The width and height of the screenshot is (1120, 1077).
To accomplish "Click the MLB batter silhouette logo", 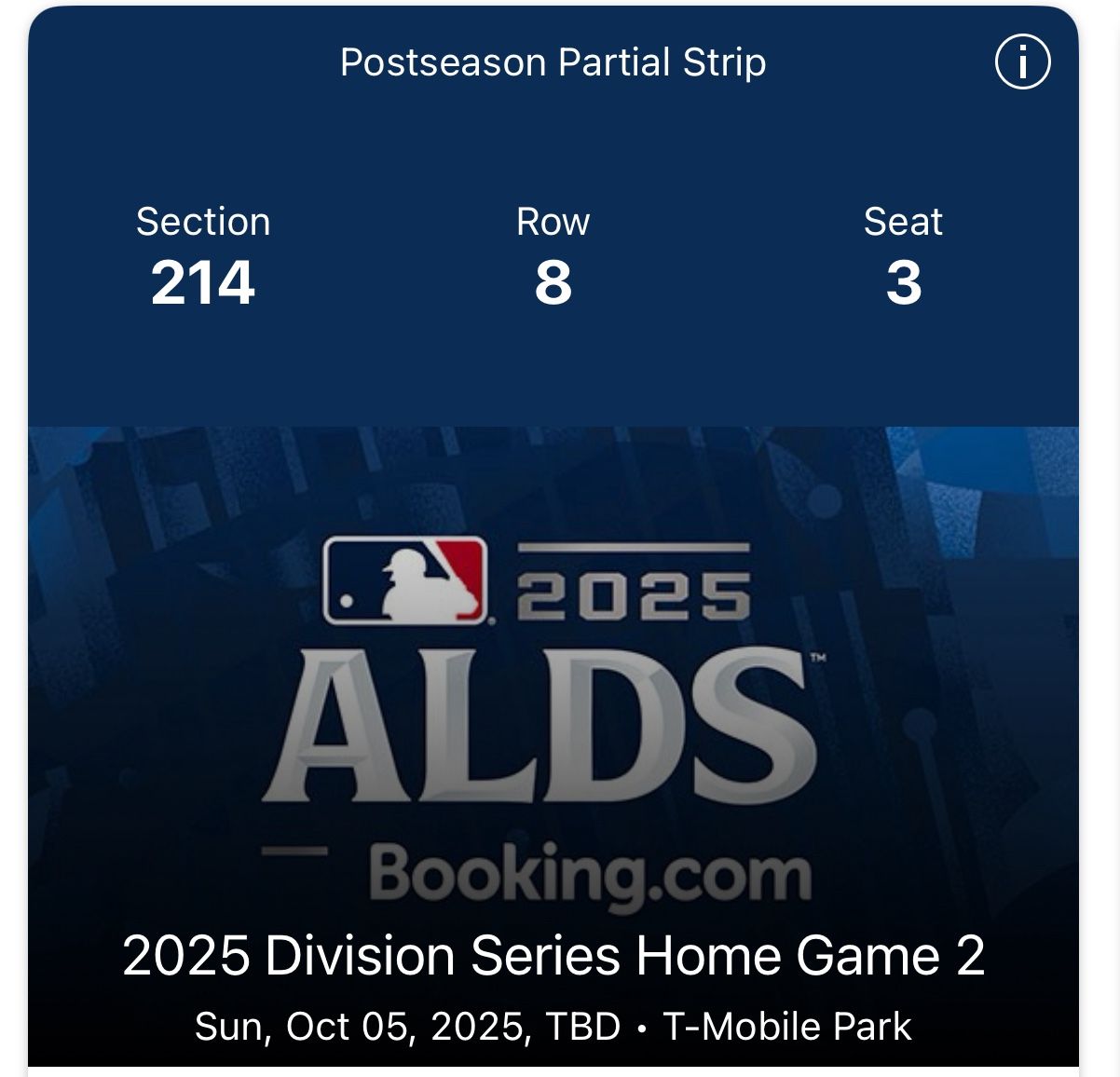I will click(404, 580).
